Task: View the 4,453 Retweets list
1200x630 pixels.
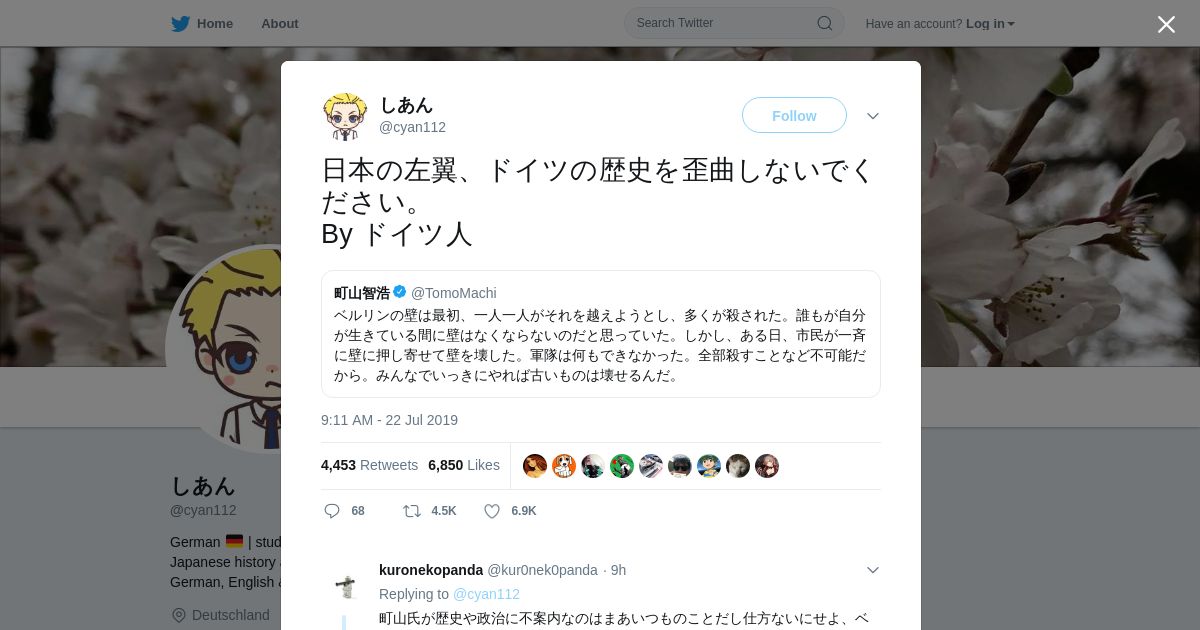Action: point(369,465)
